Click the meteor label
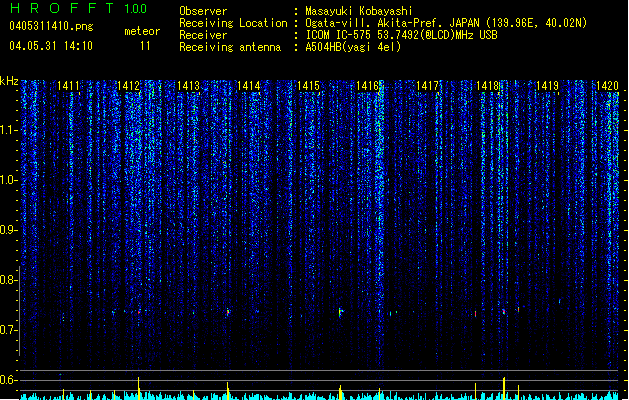 coord(142,31)
